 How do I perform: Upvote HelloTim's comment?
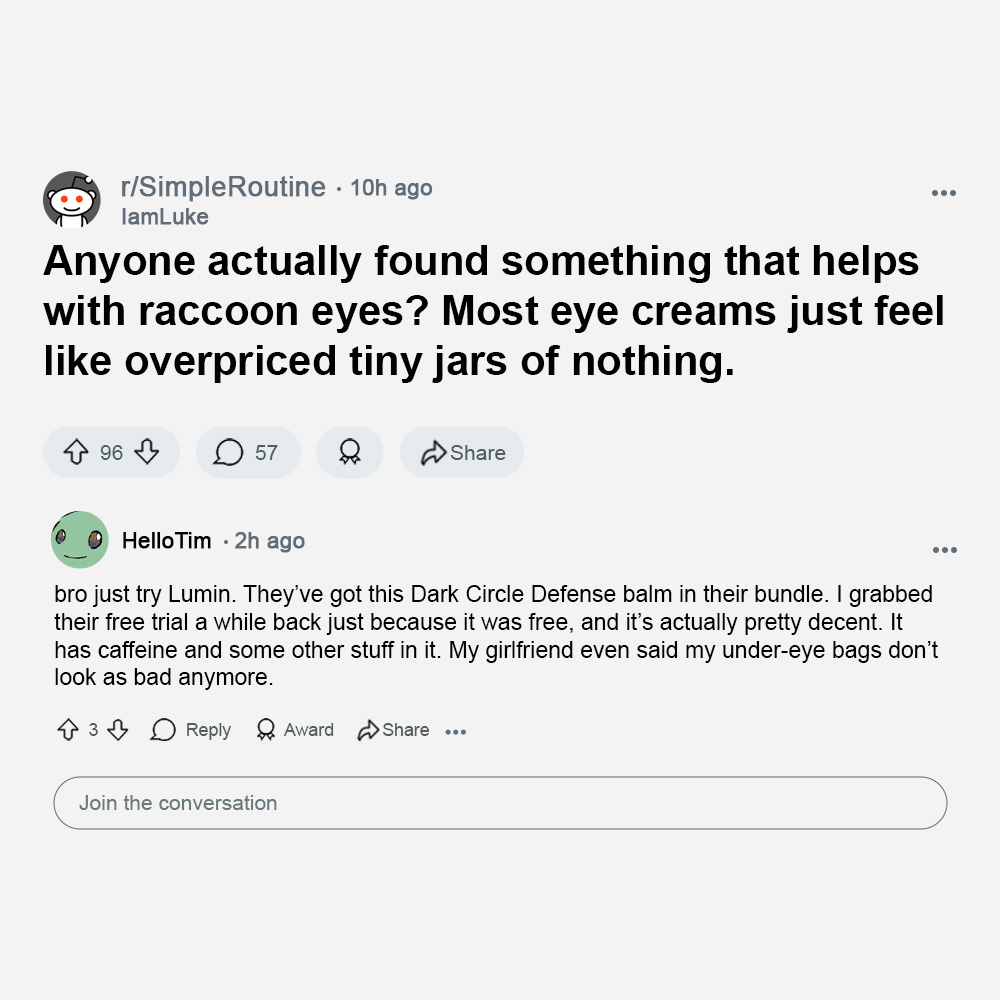pos(68,730)
